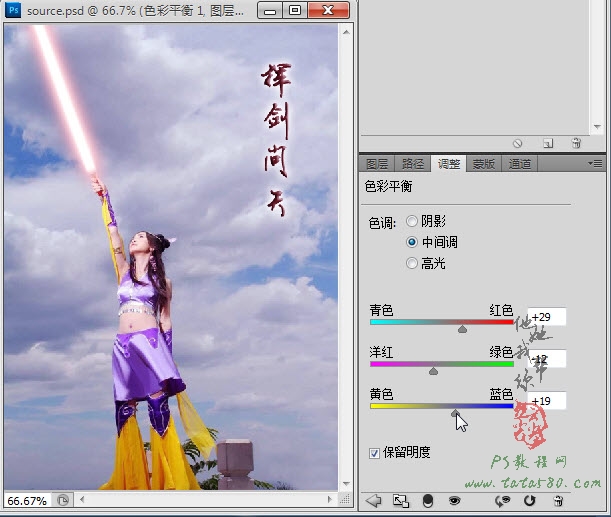Image resolution: width=611 pixels, height=517 pixels.
Task: Click the Photoshop Ps document icon
Action: [13, 9]
